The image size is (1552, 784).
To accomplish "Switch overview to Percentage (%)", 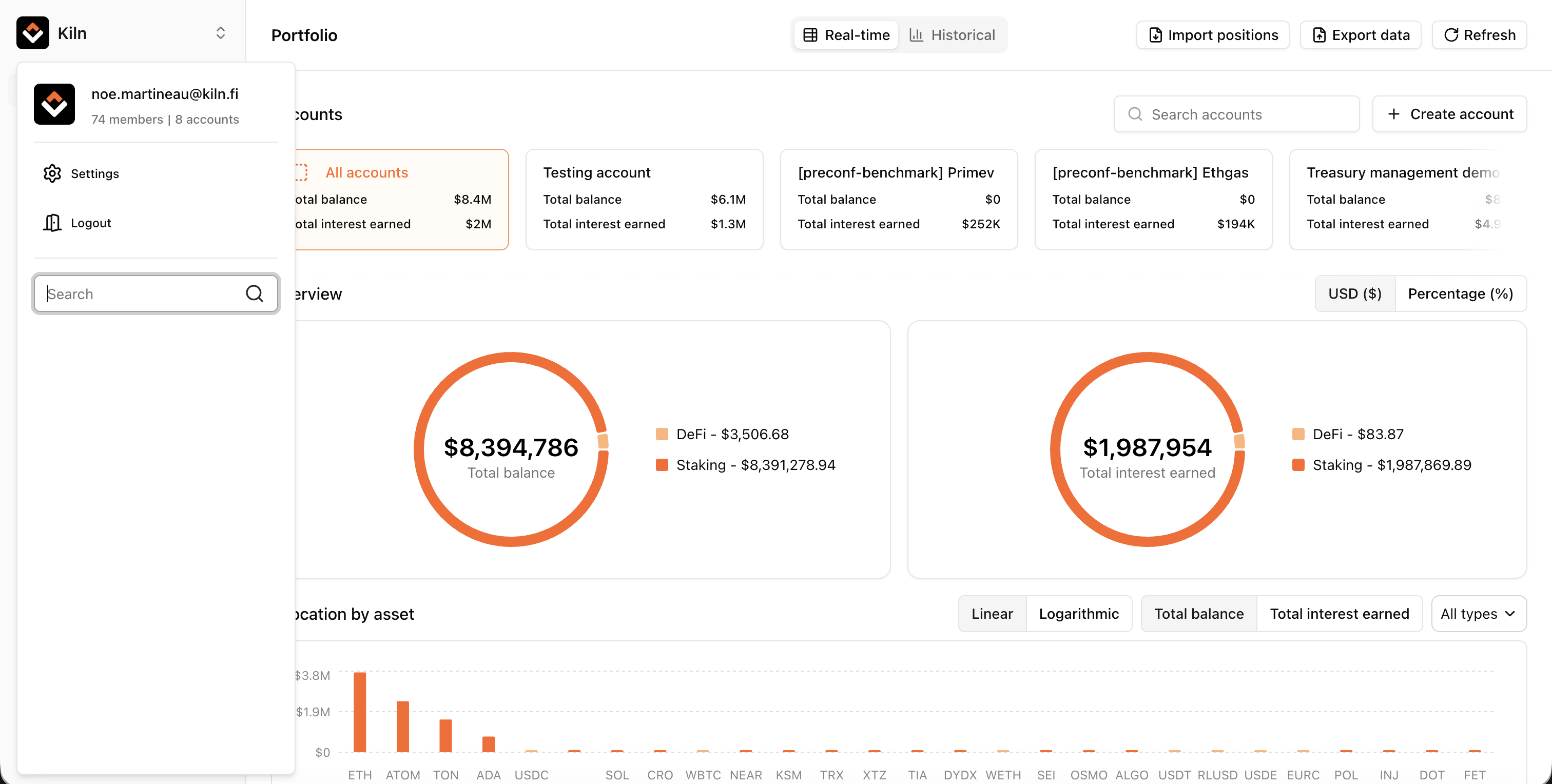I will click(1460, 294).
